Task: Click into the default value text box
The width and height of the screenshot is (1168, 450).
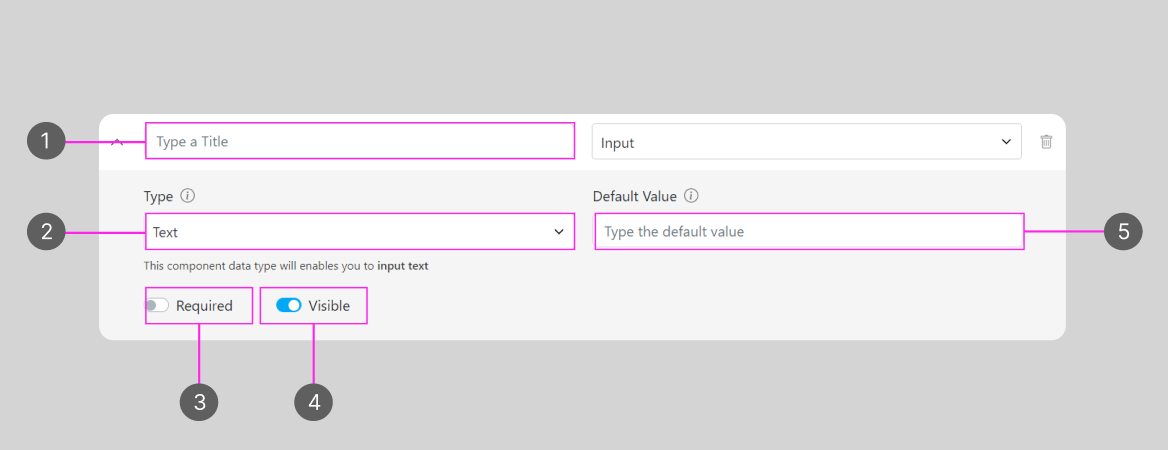Action: [x=808, y=232]
